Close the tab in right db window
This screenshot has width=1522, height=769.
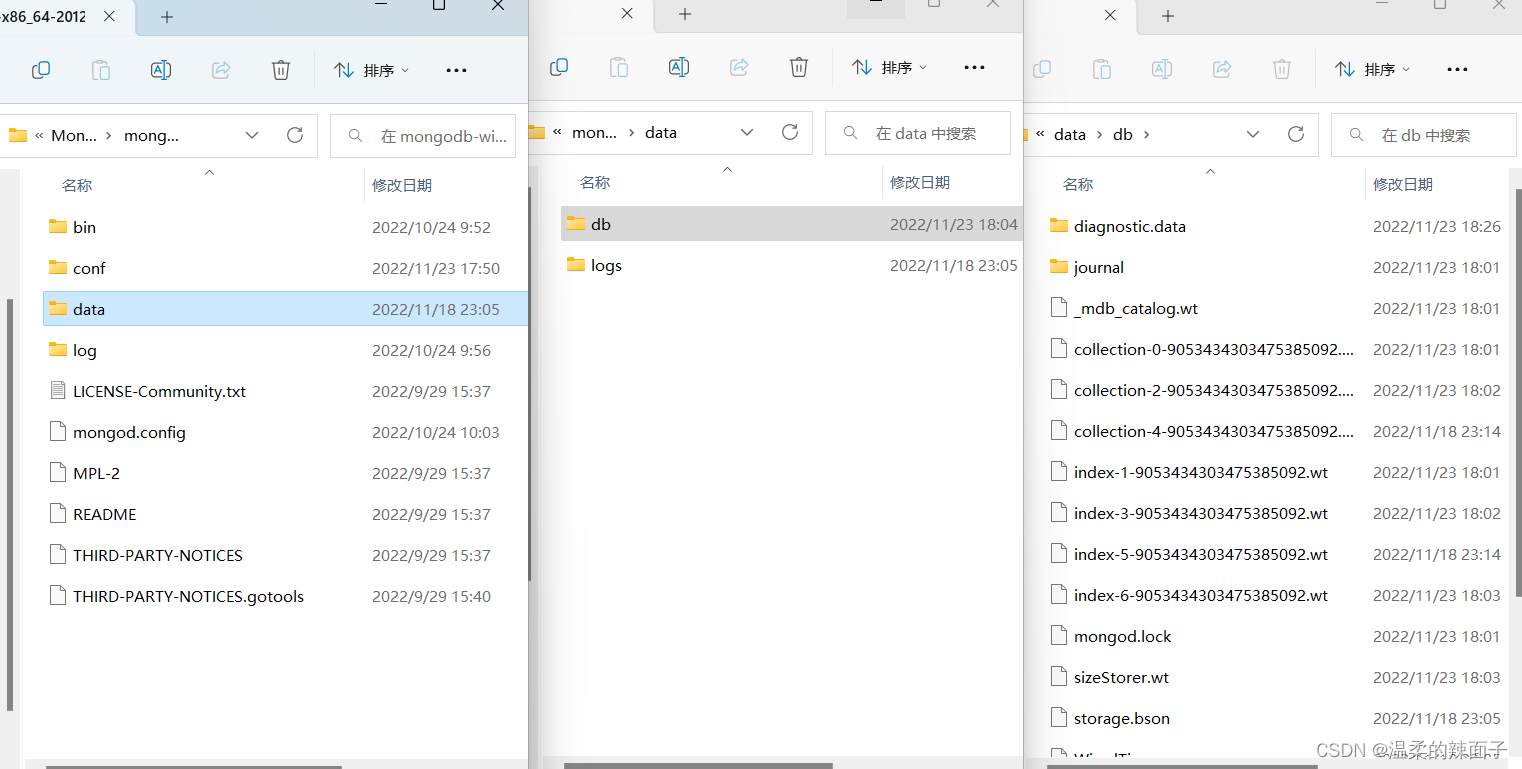point(1110,15)
